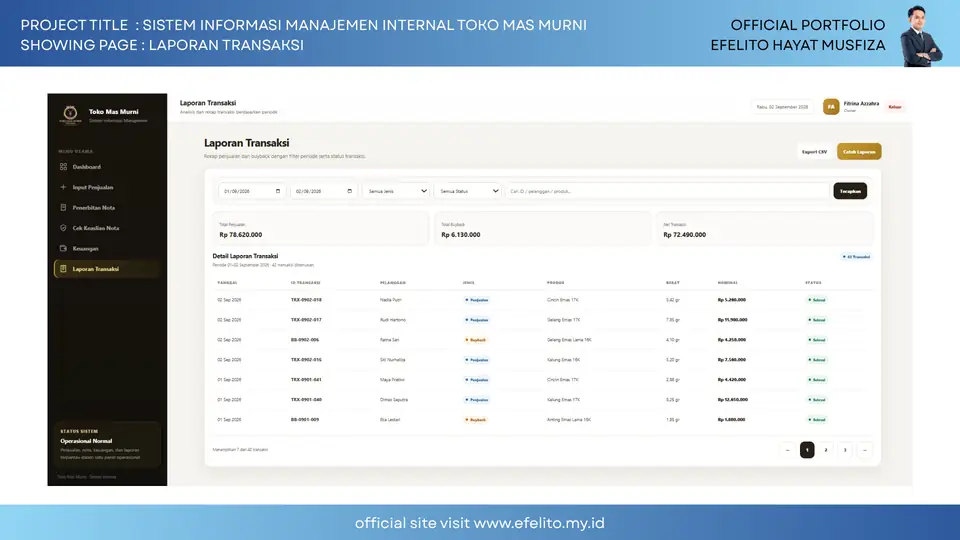Open the Keuangan menu item

107,249
